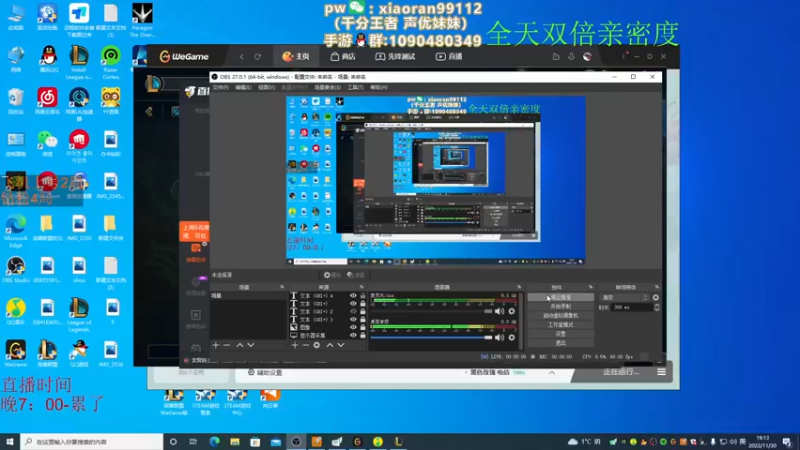The width and height of the screenshot is (800, 450).
Task: Open League of Legends desktop shortcut
Action: coord(79,314)
